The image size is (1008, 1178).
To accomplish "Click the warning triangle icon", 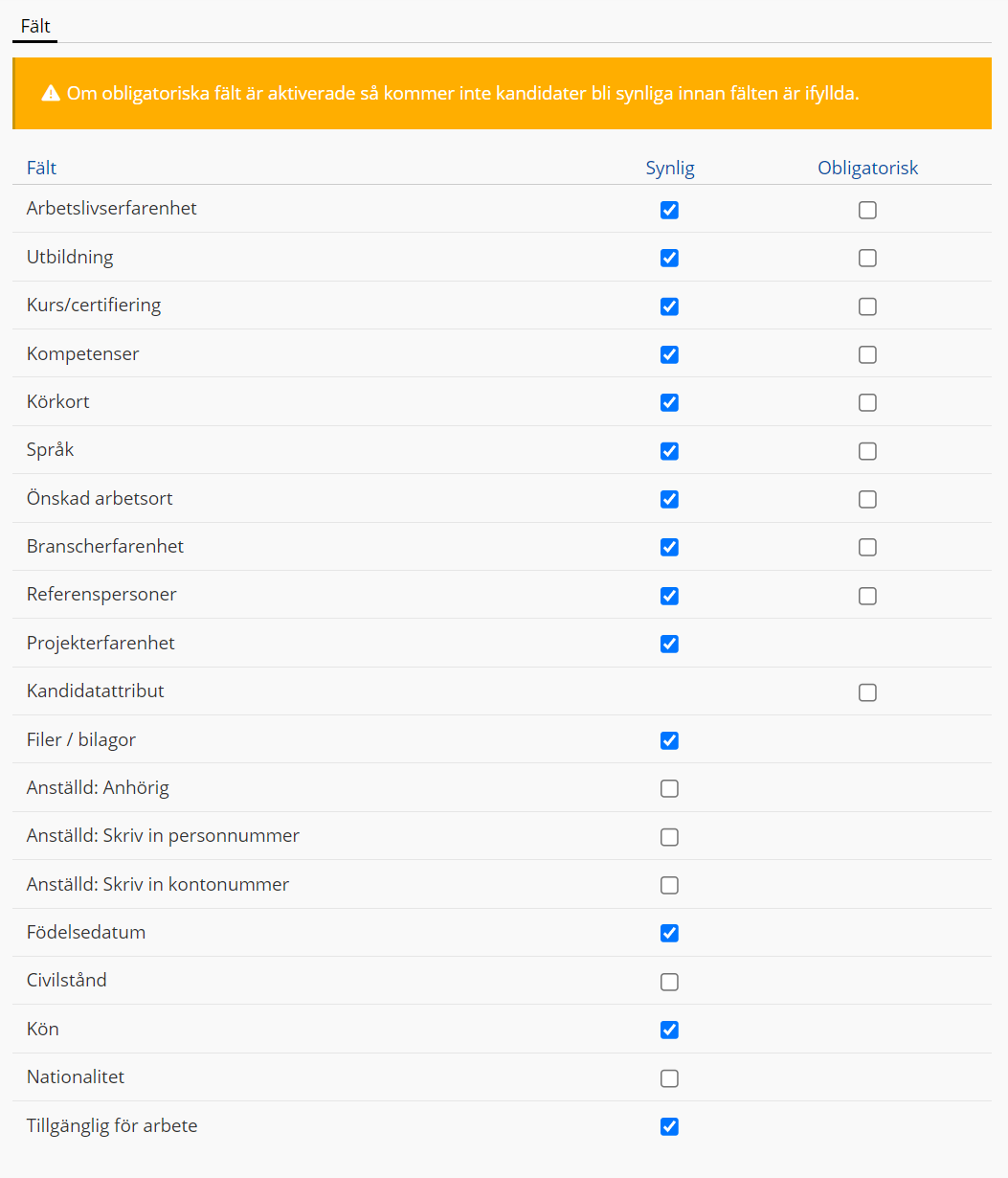I will [x=51, y=94].
